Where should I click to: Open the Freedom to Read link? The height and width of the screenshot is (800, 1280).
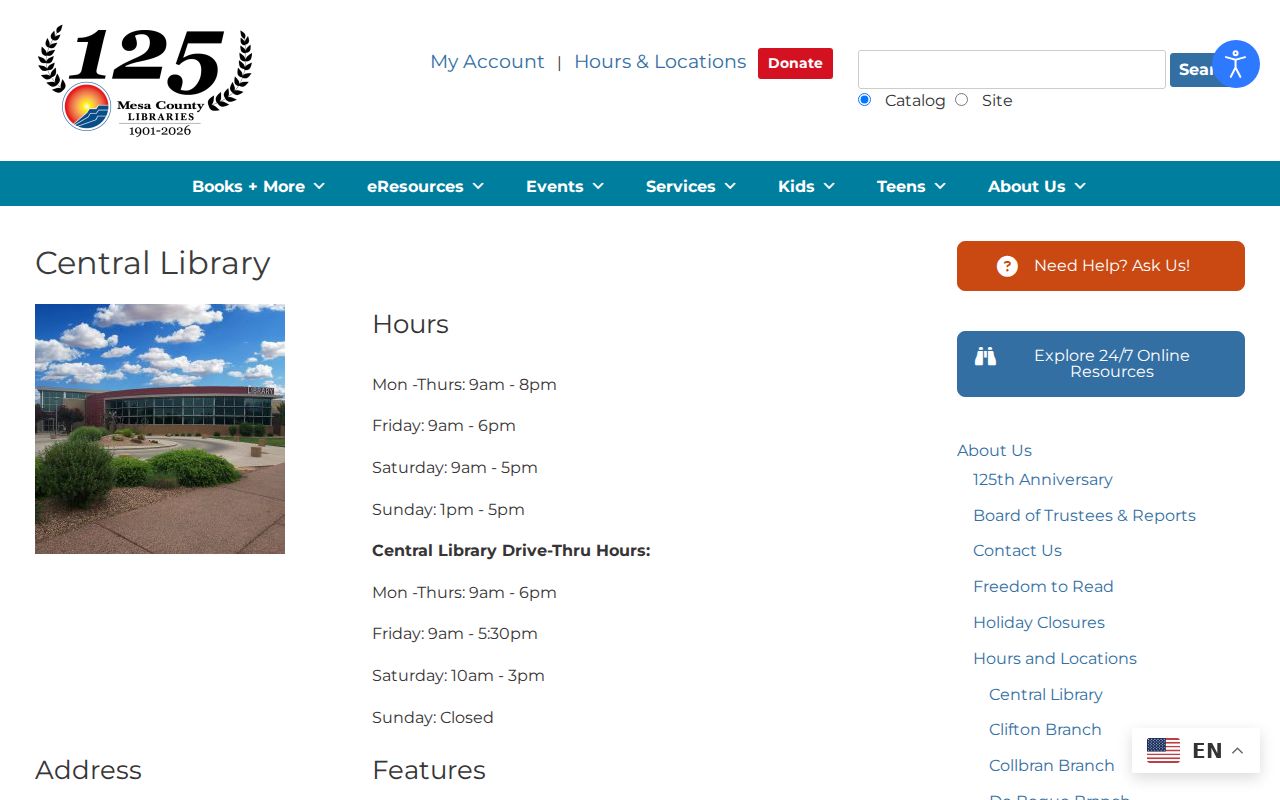click(x=1043, y=587)
